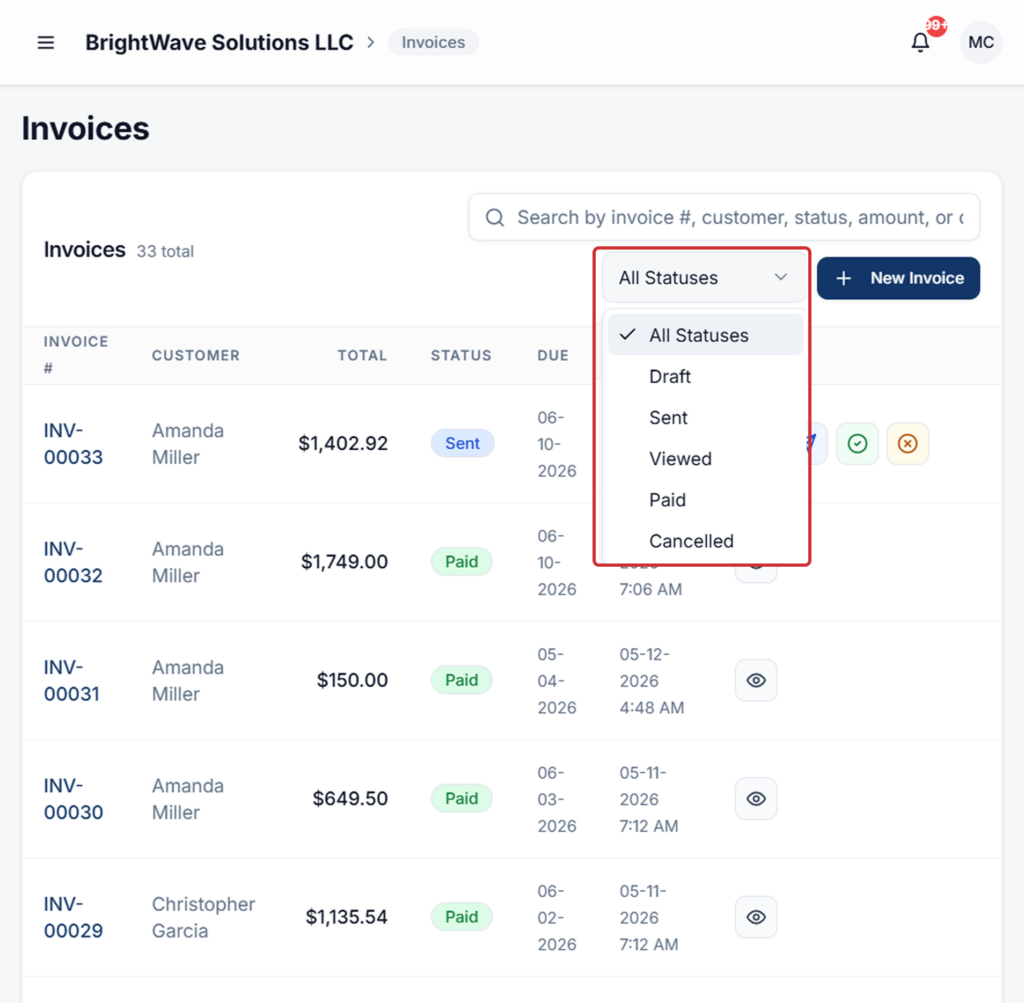Click the Invoice # column header
The image size is (1024, 1003).
coord(76,355)
